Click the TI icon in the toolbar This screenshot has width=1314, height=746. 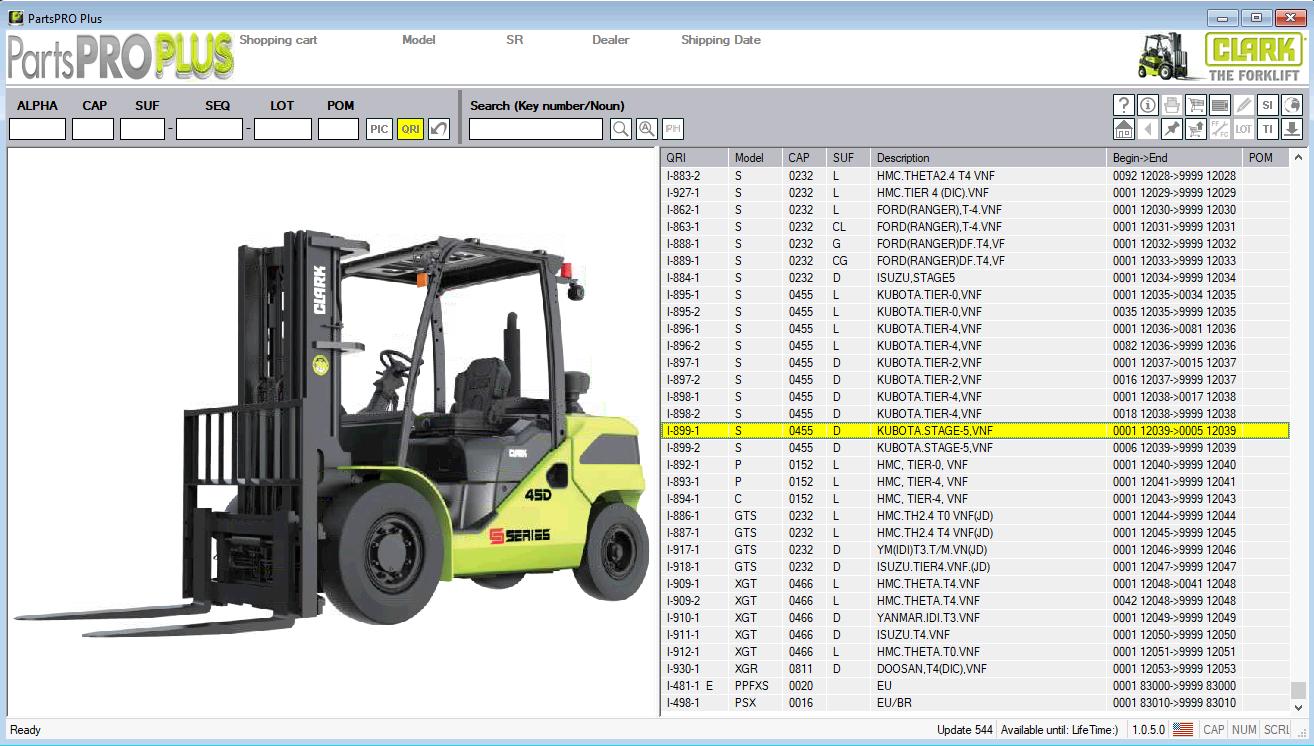point(1267,129)
